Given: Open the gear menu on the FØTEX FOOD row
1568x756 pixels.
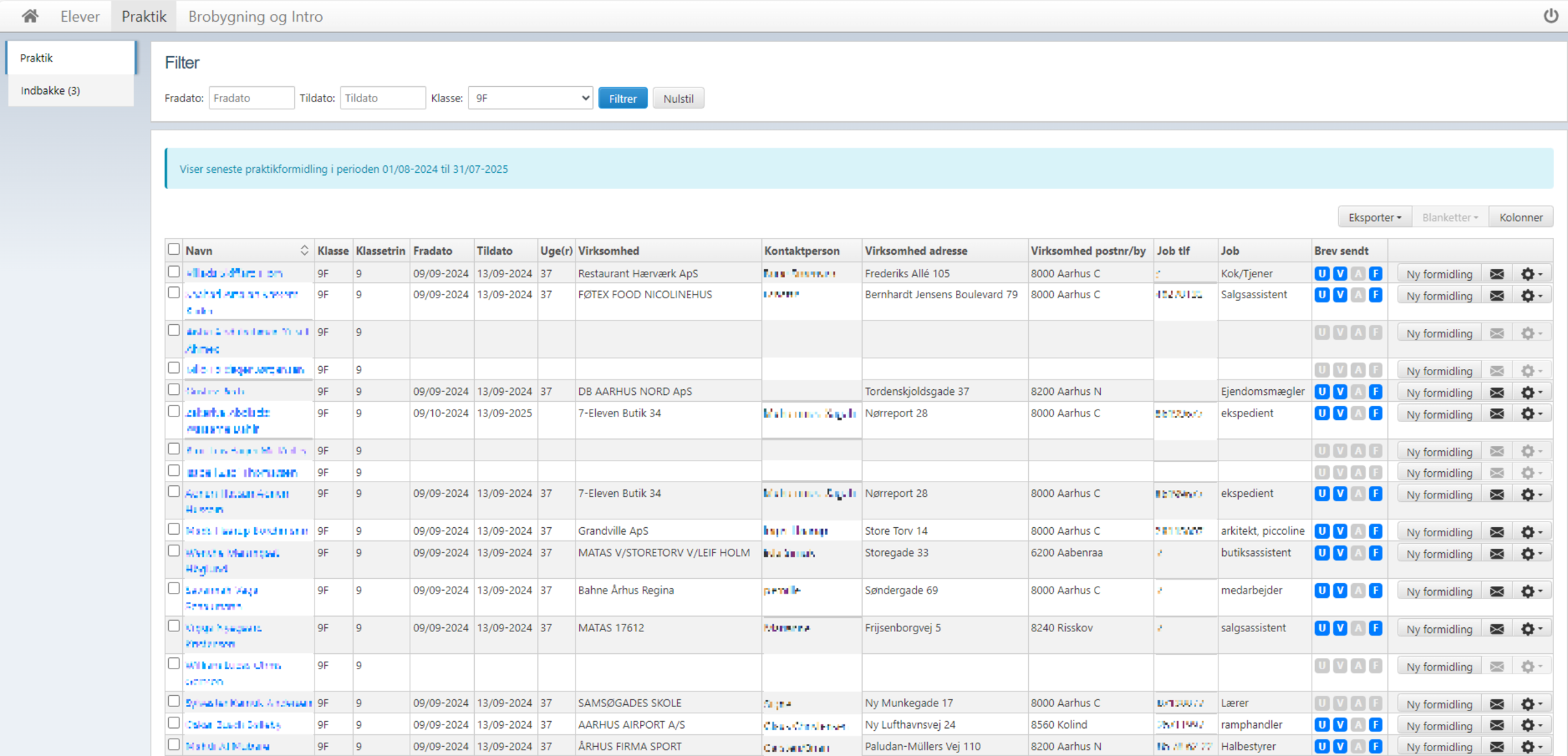Looking at the screenshot, I should pos(1531,295).
